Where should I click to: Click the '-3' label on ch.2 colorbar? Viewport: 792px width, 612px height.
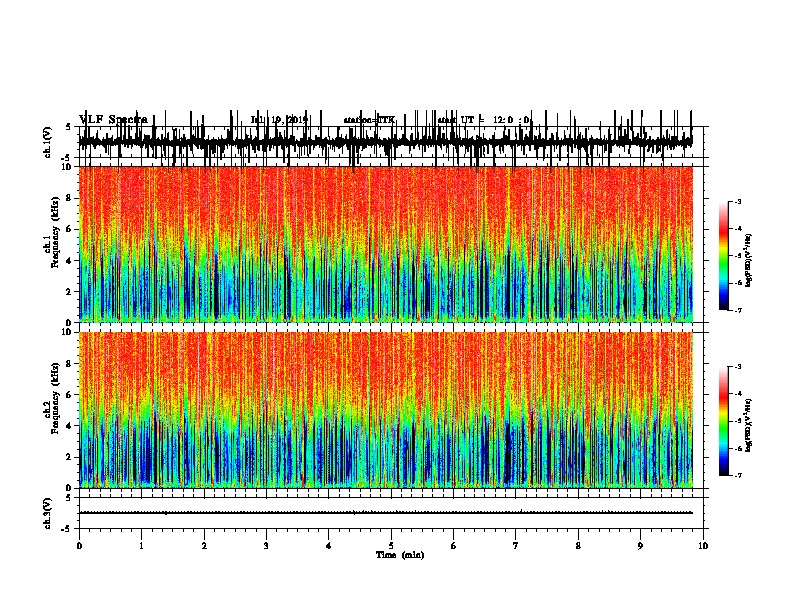738,367
